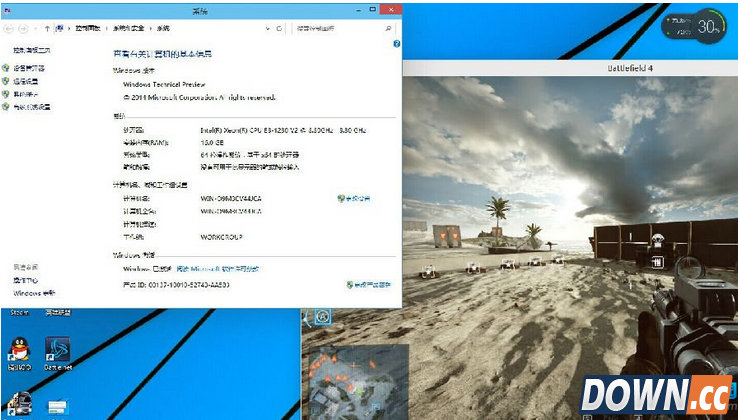Click the Battlefield 4 window title bar
The image size is (738, 420).
(x=570, y=68)
